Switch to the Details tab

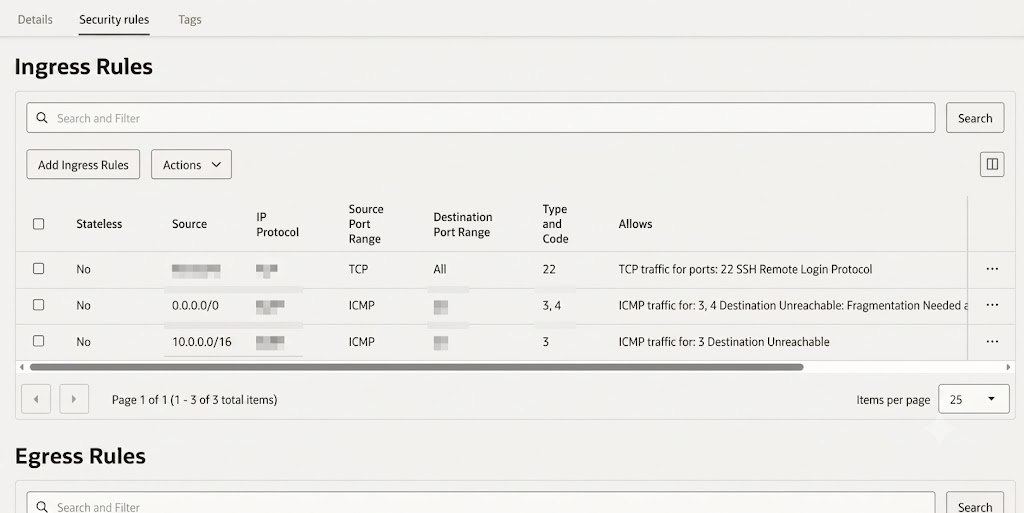point(35,20)
